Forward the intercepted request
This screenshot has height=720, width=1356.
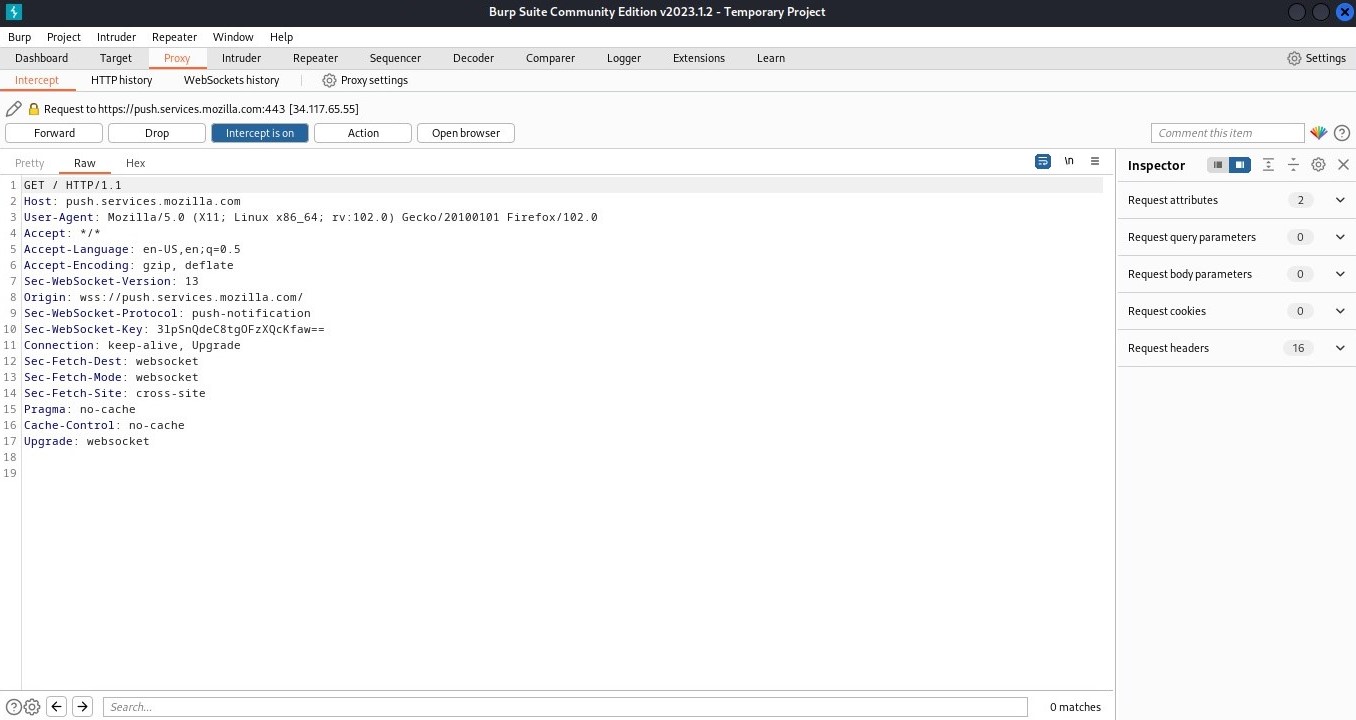(54, 133)
